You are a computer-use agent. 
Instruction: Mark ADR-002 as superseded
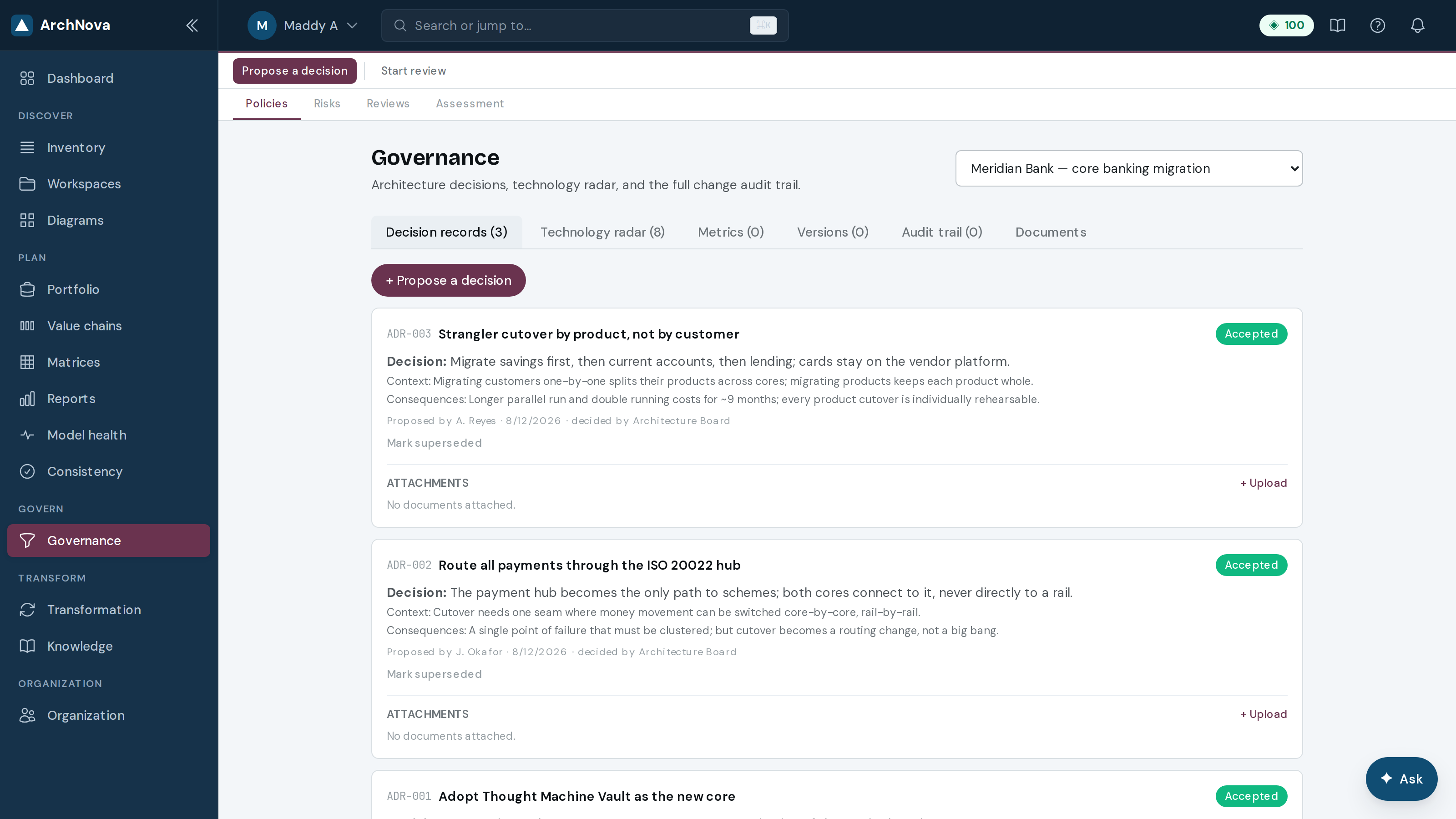tap(434, 674)
